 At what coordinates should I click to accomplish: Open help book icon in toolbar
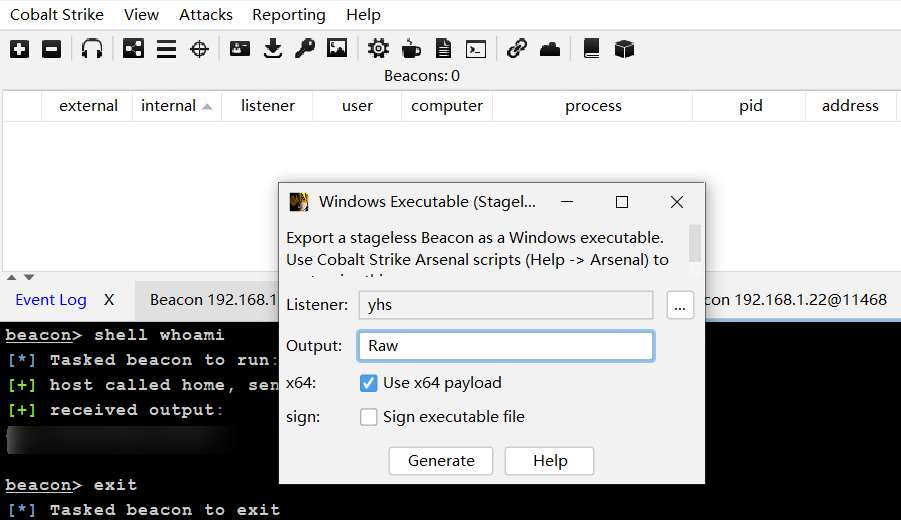pyautogui.click(x=591, y=49)
